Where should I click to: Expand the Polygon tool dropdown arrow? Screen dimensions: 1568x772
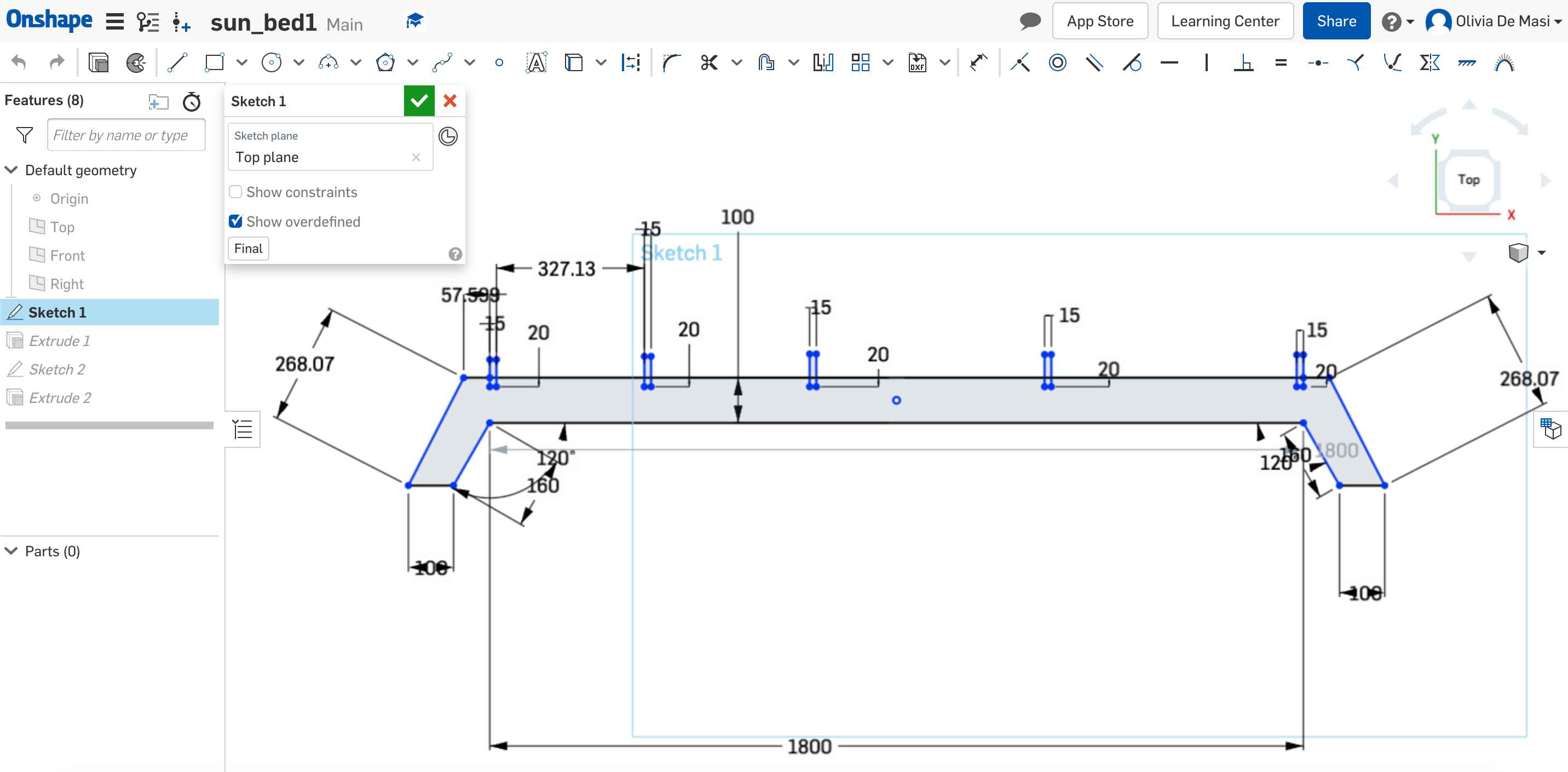tap(413, 62)
